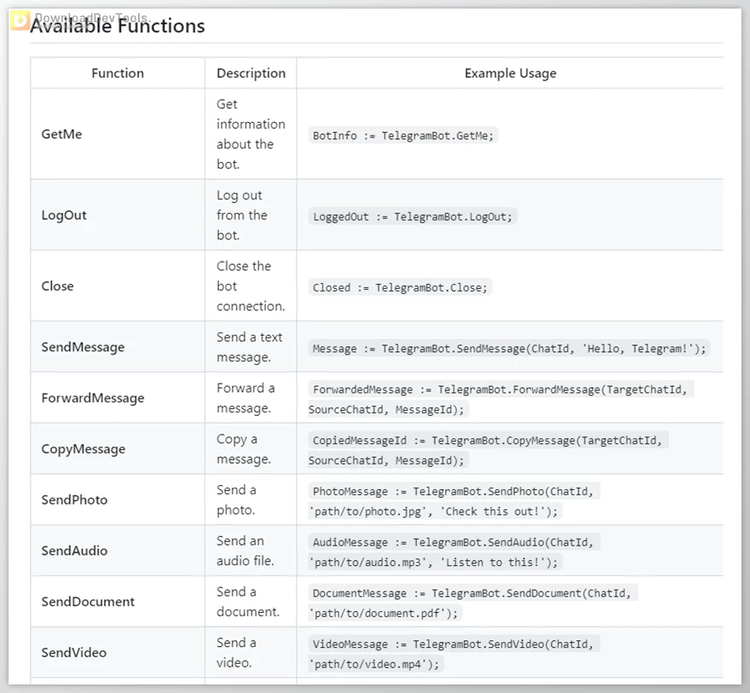Click the TelegramBot.SendDocument code example
Viewport: 750px width, 693px height.
click(473, 603)
